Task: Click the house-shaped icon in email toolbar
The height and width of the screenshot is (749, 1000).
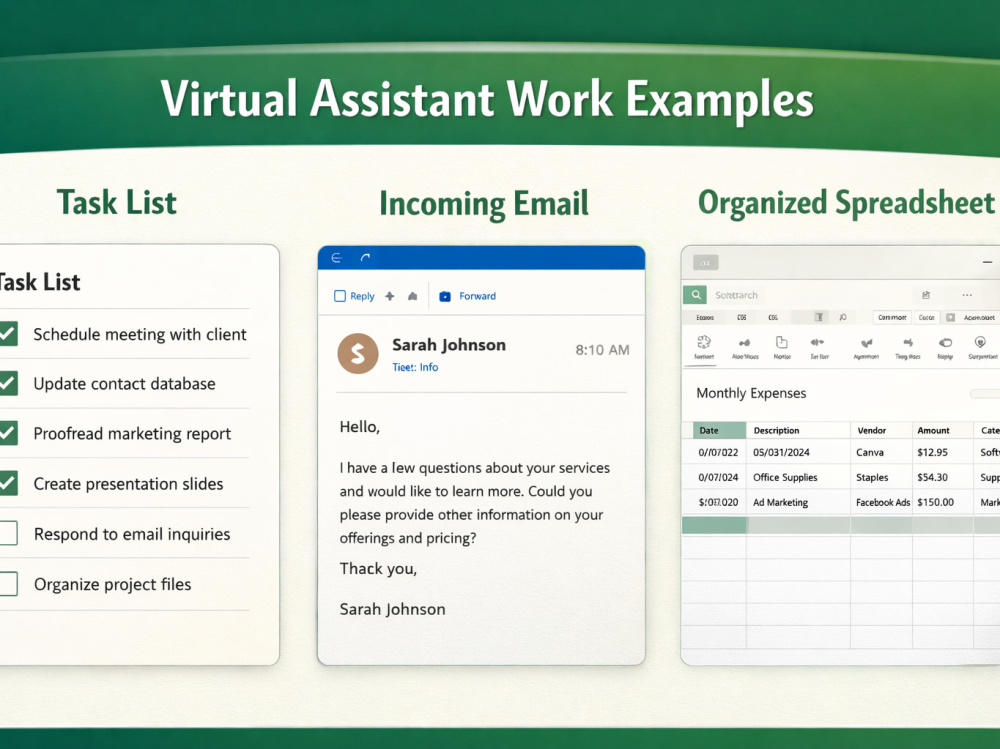Action: [x=413, y=296]
